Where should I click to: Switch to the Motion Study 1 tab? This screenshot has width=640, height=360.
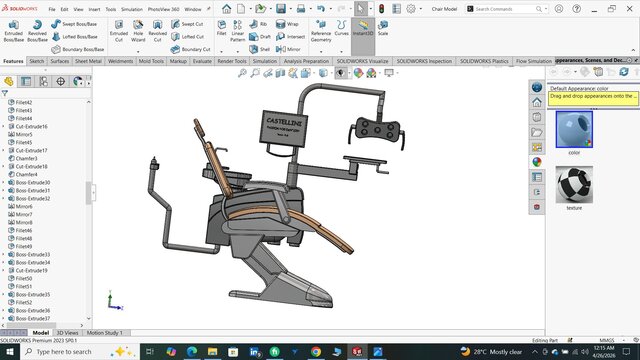click(105, 333)
